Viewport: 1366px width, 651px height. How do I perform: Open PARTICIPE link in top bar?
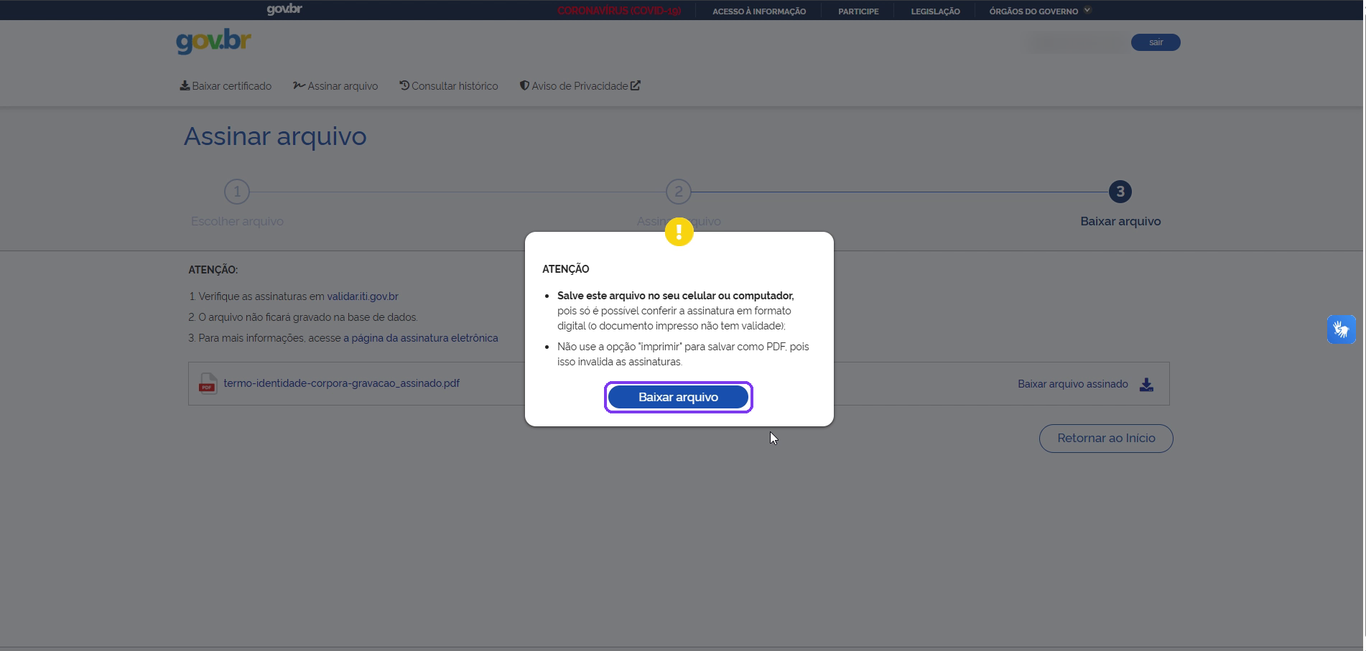(x=858, y=11)
